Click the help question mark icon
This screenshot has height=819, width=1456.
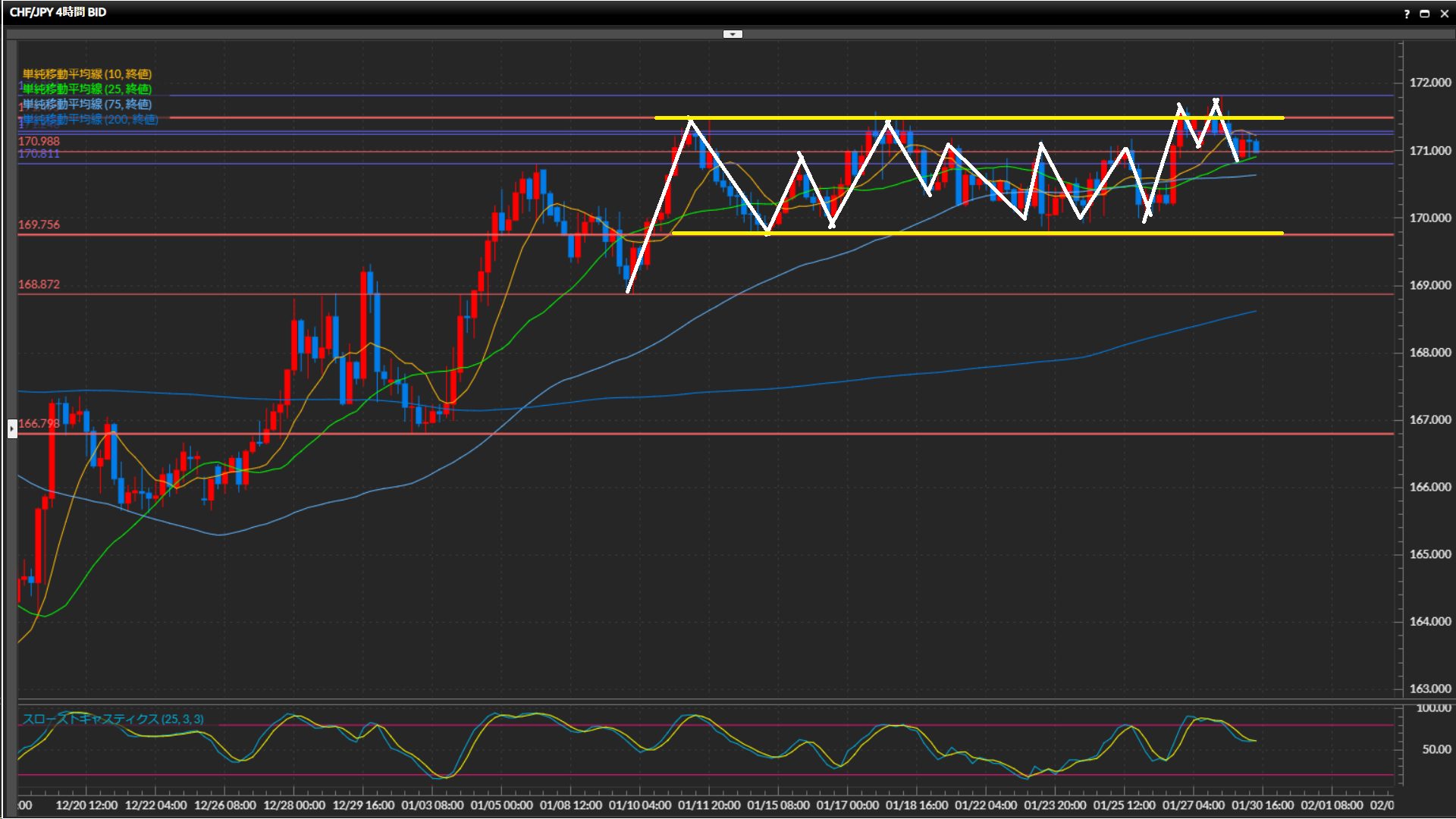point(1407,14)
